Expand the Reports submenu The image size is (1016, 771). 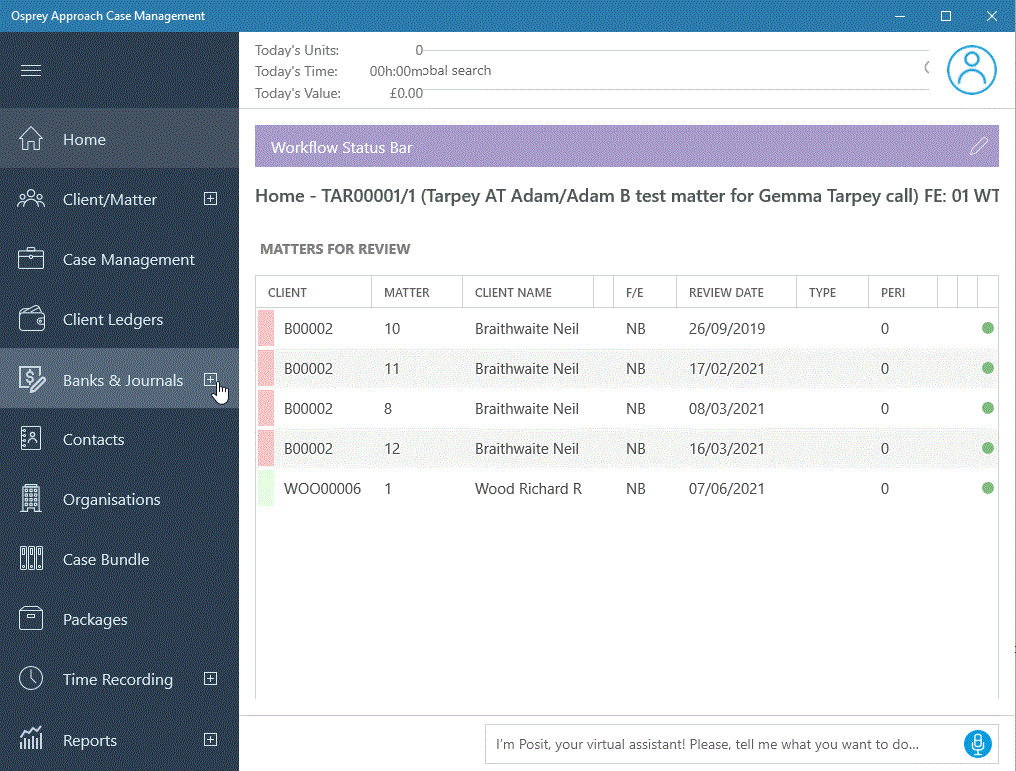pyautogui.click(x=210, y=739)
